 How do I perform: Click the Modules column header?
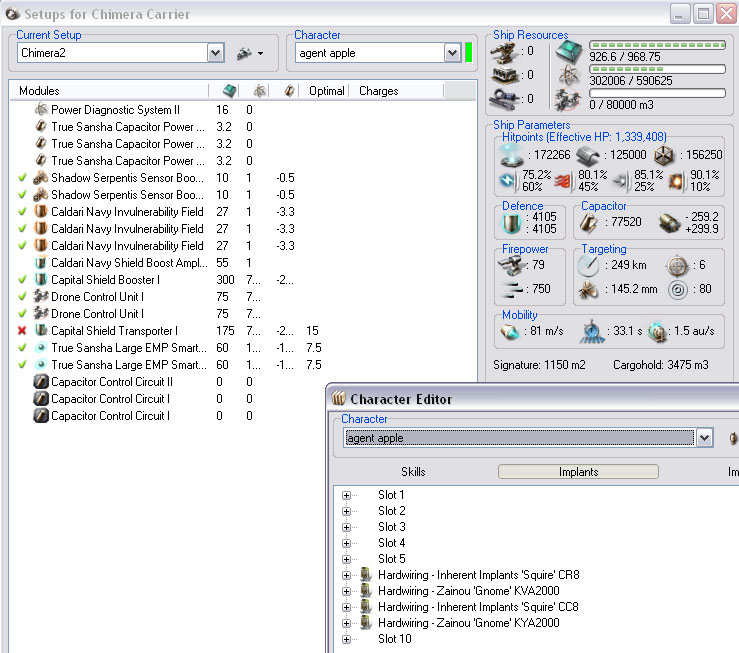[109, 90]
